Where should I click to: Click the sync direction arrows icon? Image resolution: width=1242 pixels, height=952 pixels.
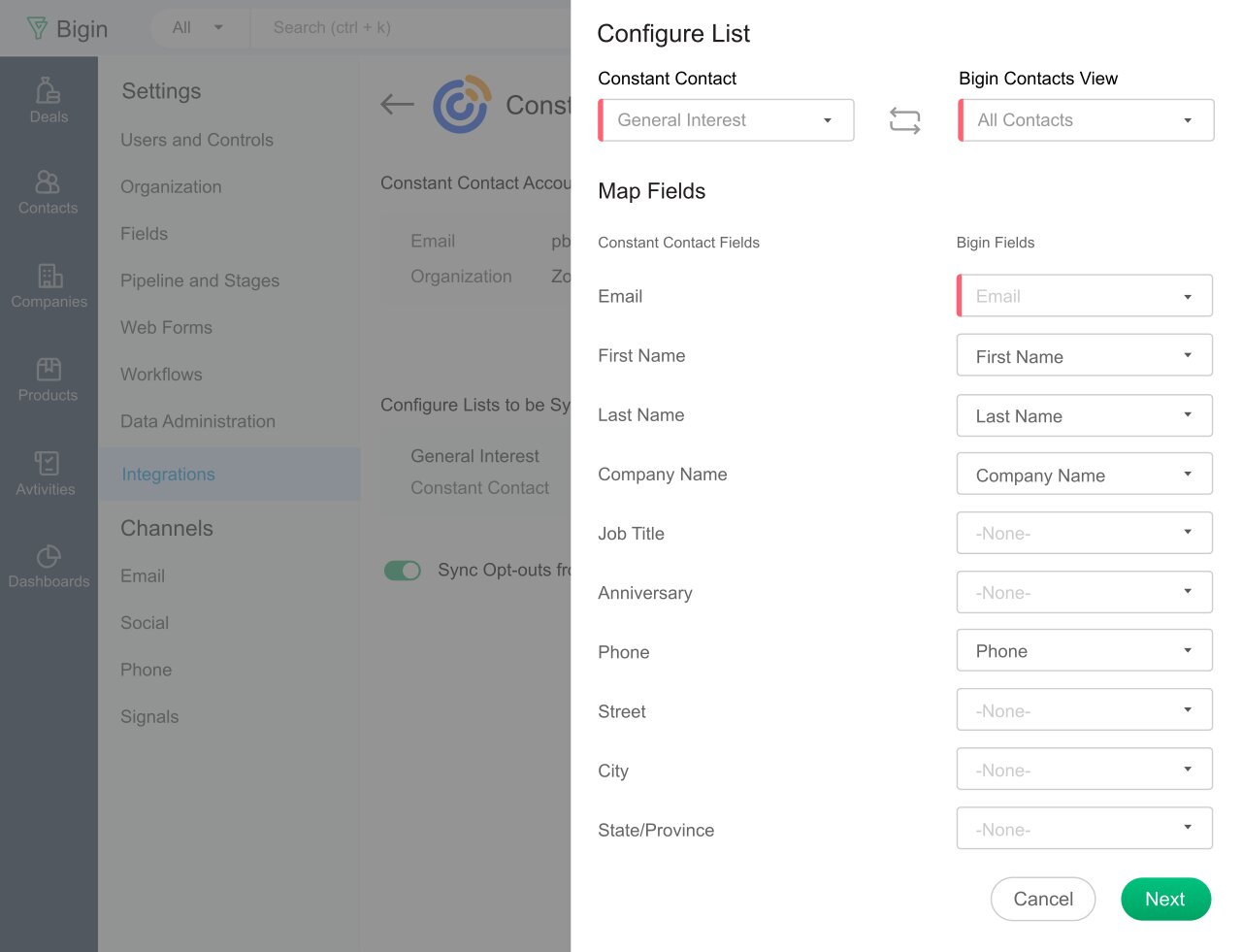pyautogui.click(x=904, y=120)
